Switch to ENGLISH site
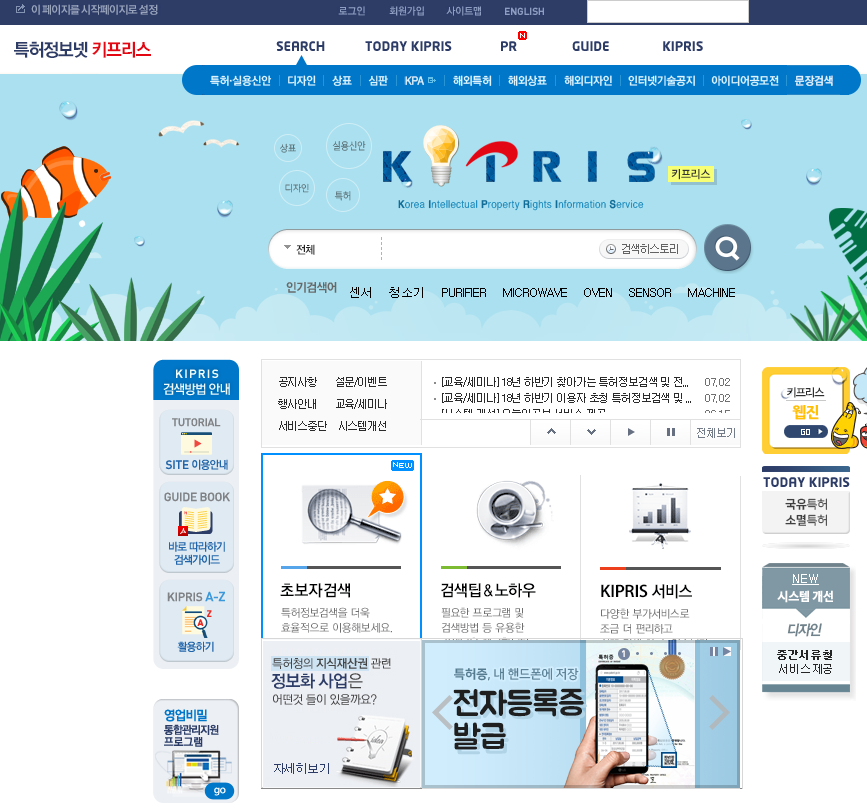This screenshot has height=812, width=867. click(x=524, y=11)
